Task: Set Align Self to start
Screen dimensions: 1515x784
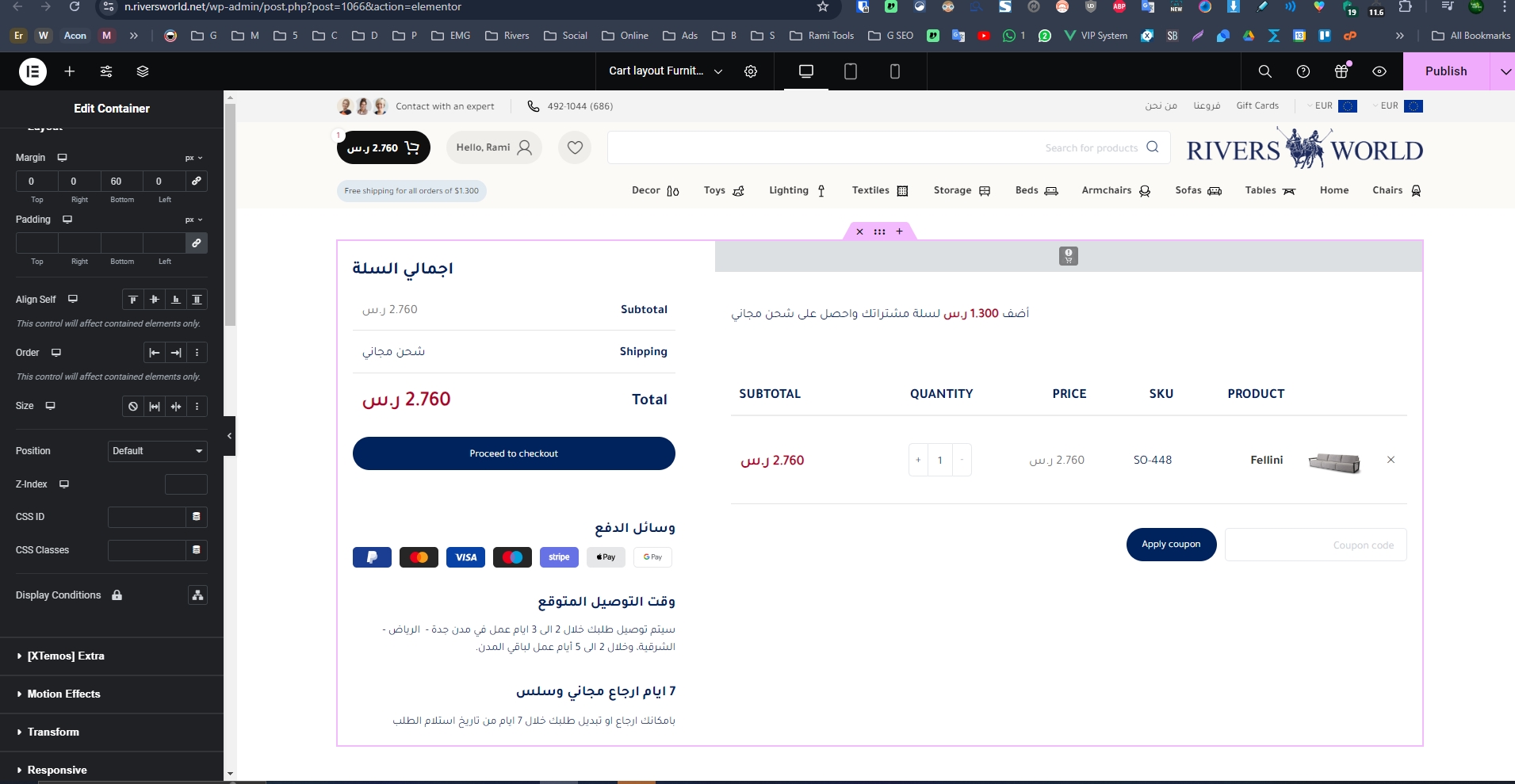Action: [133, 299]
